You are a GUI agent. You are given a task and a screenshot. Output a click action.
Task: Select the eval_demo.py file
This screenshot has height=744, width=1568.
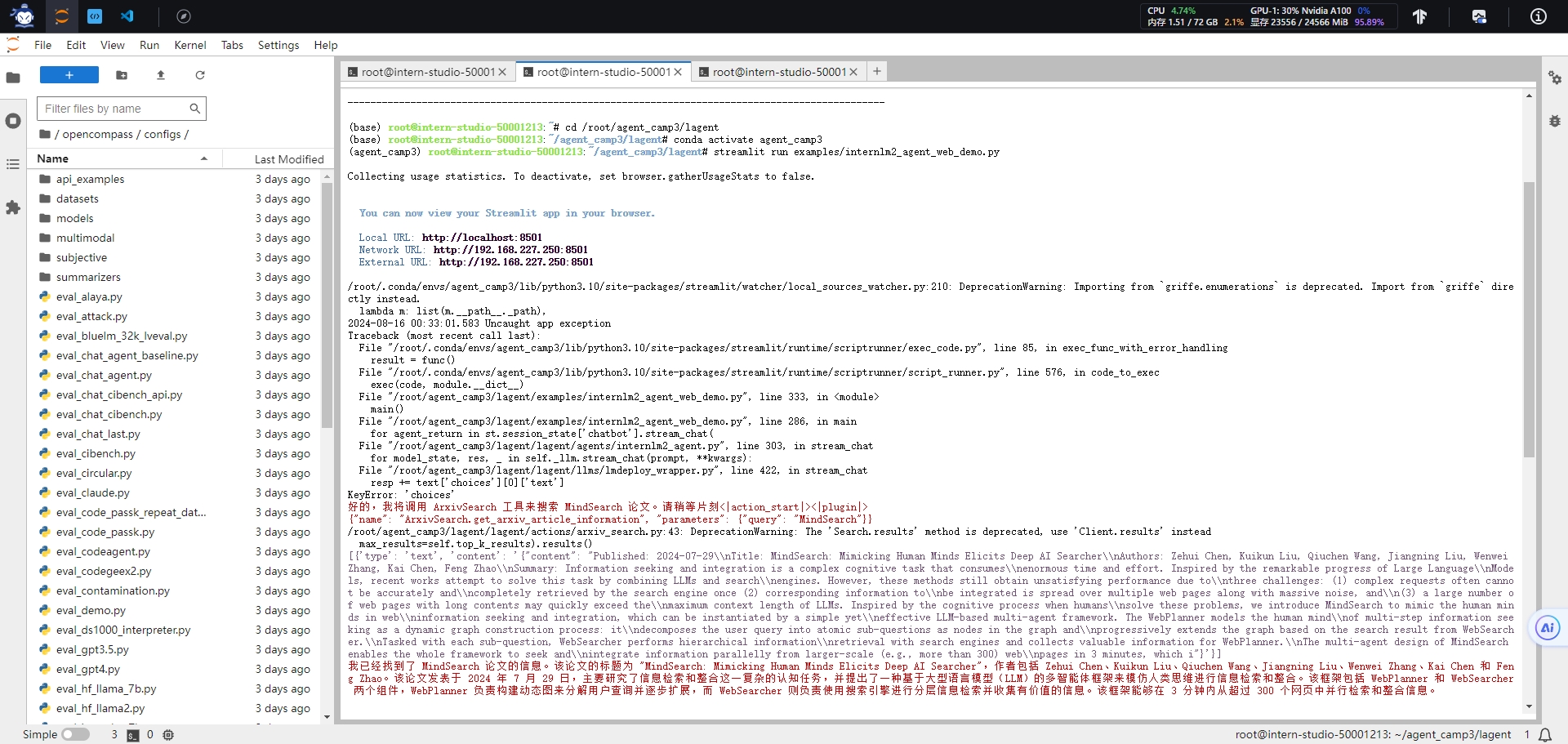click(x=180, y=610)
